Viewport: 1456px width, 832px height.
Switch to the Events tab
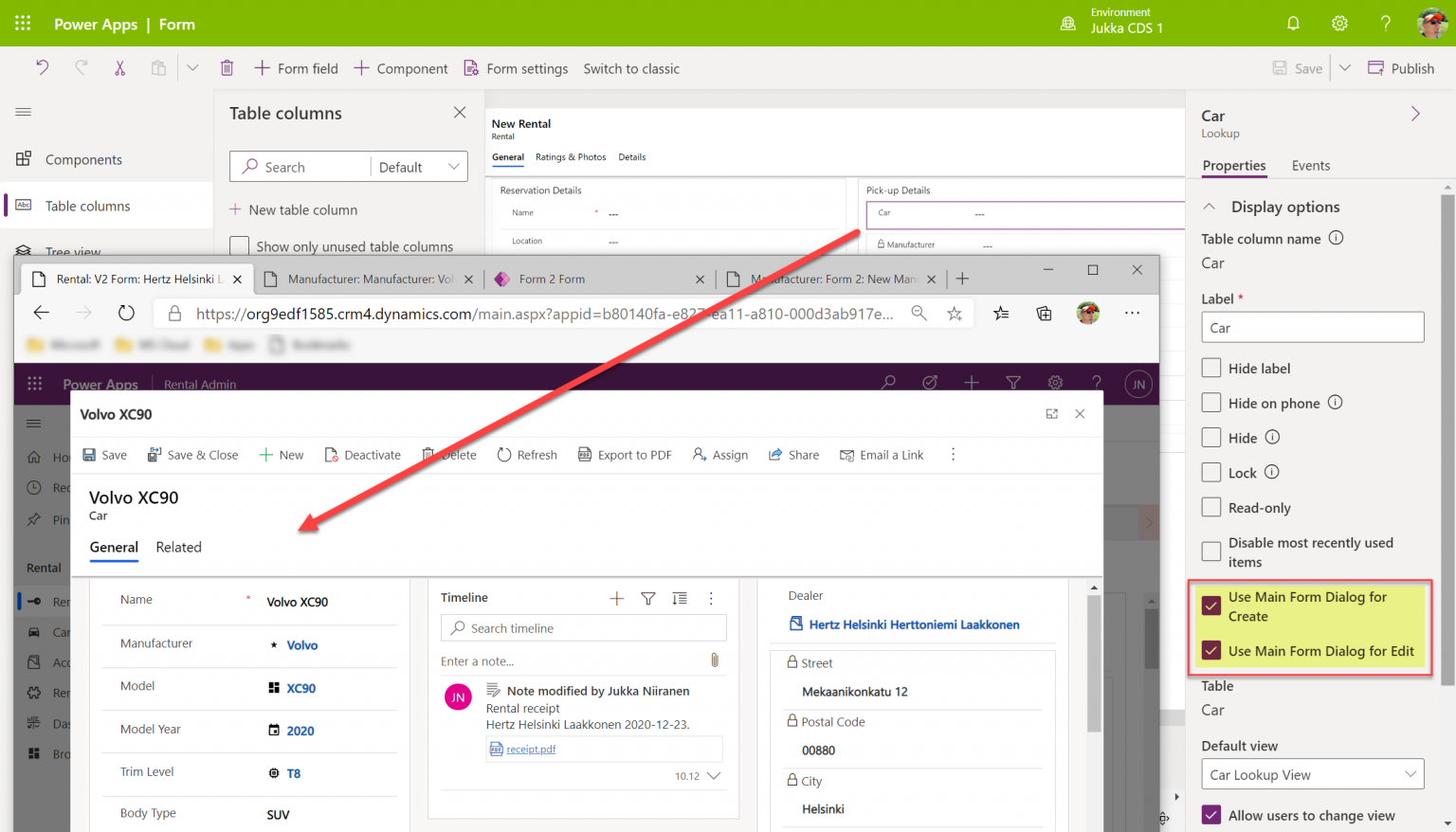pos(1310,166)
